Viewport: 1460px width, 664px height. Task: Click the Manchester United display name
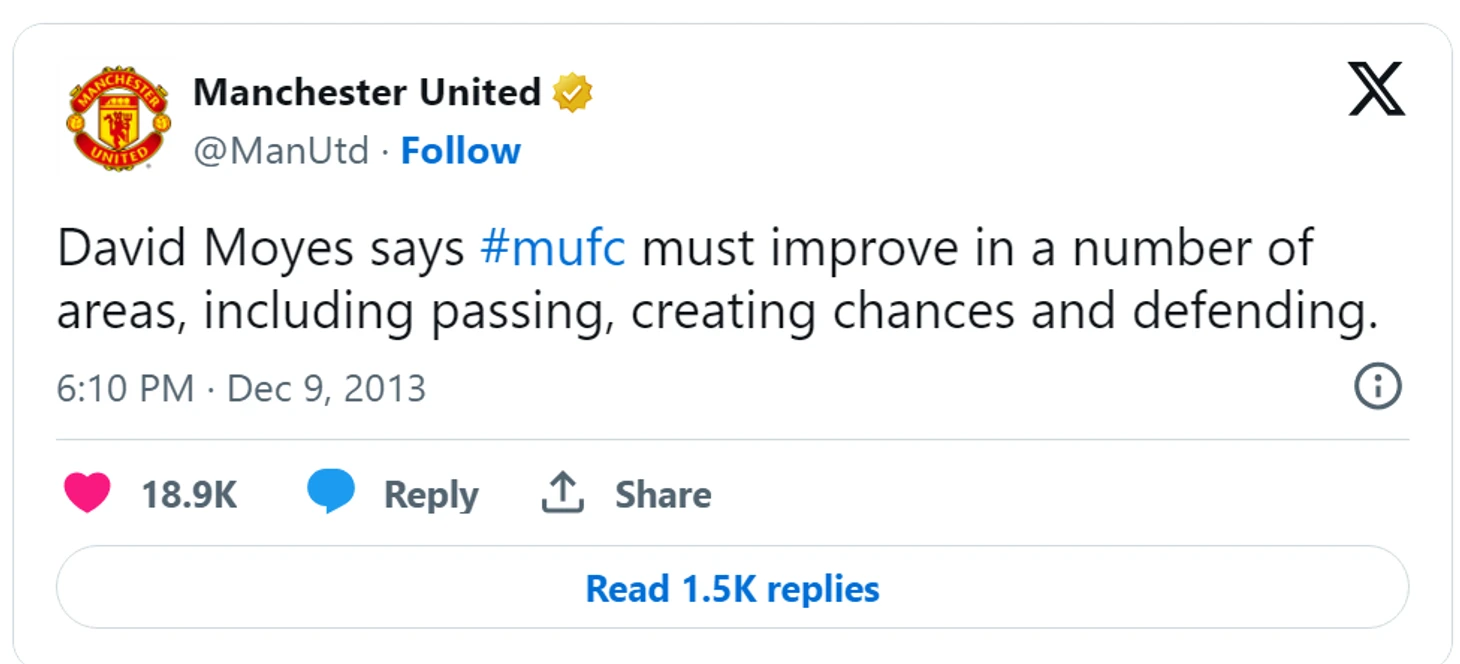click(x=366, y=93)
